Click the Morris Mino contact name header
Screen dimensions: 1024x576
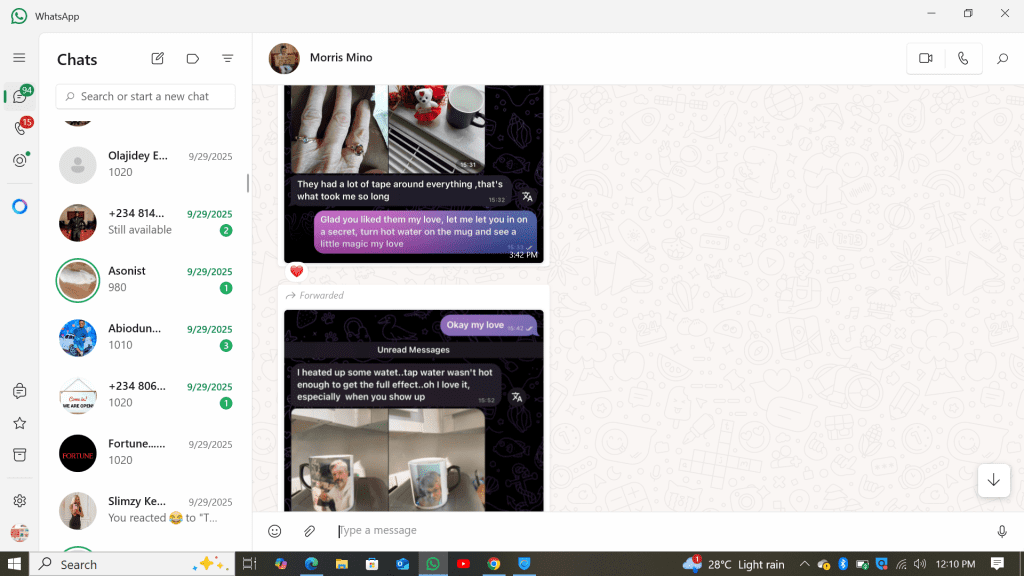click(x=341, y=58)
